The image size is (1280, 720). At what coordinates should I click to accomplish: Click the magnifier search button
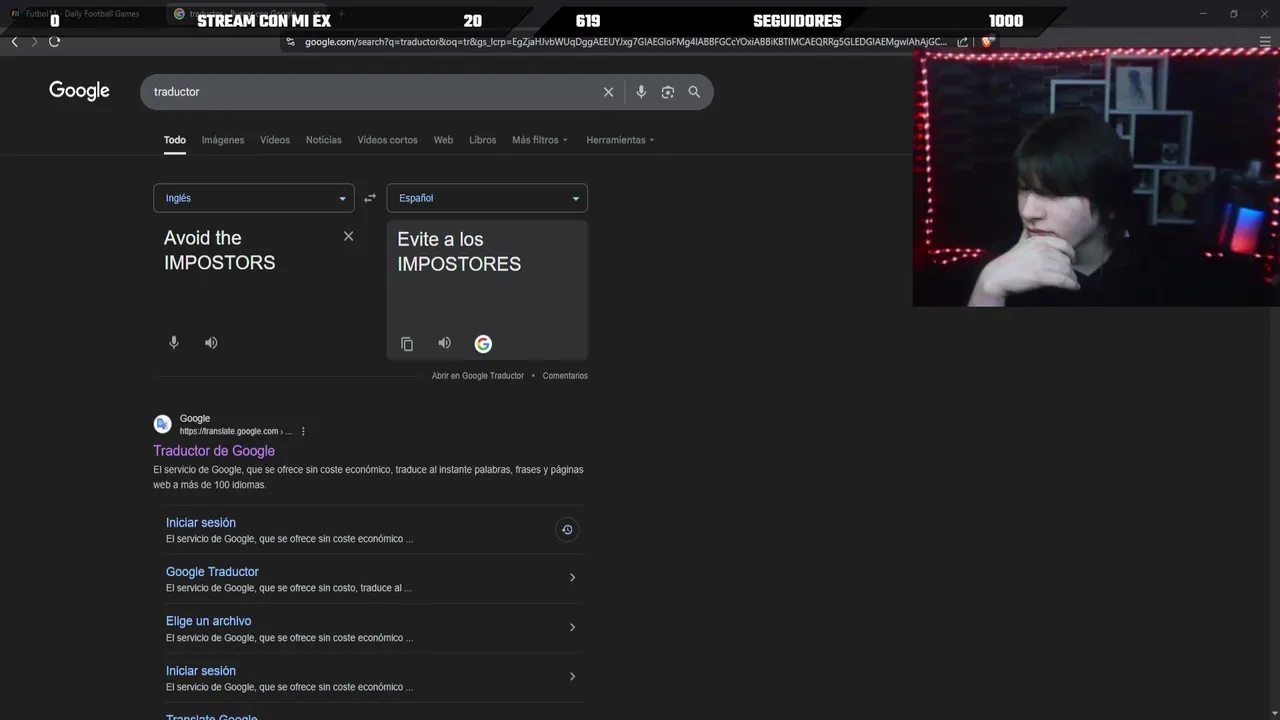694,92
